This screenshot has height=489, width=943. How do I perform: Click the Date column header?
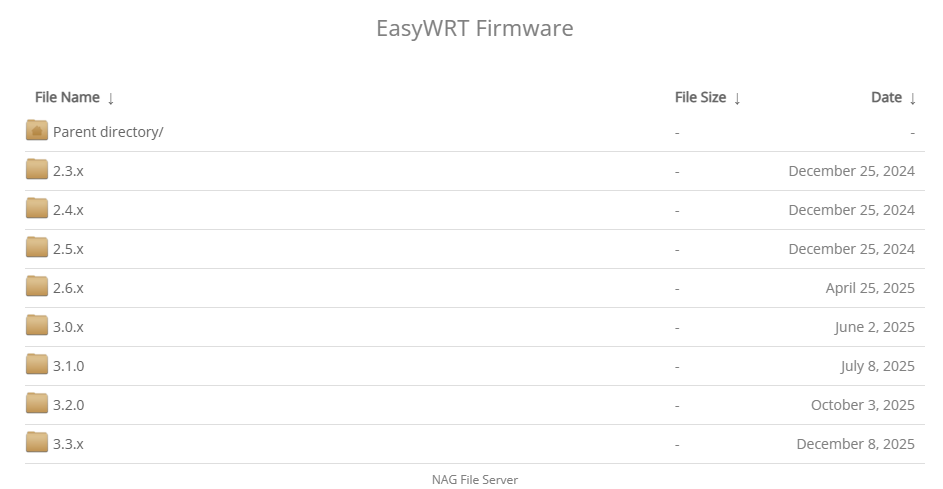pos(886,97)
